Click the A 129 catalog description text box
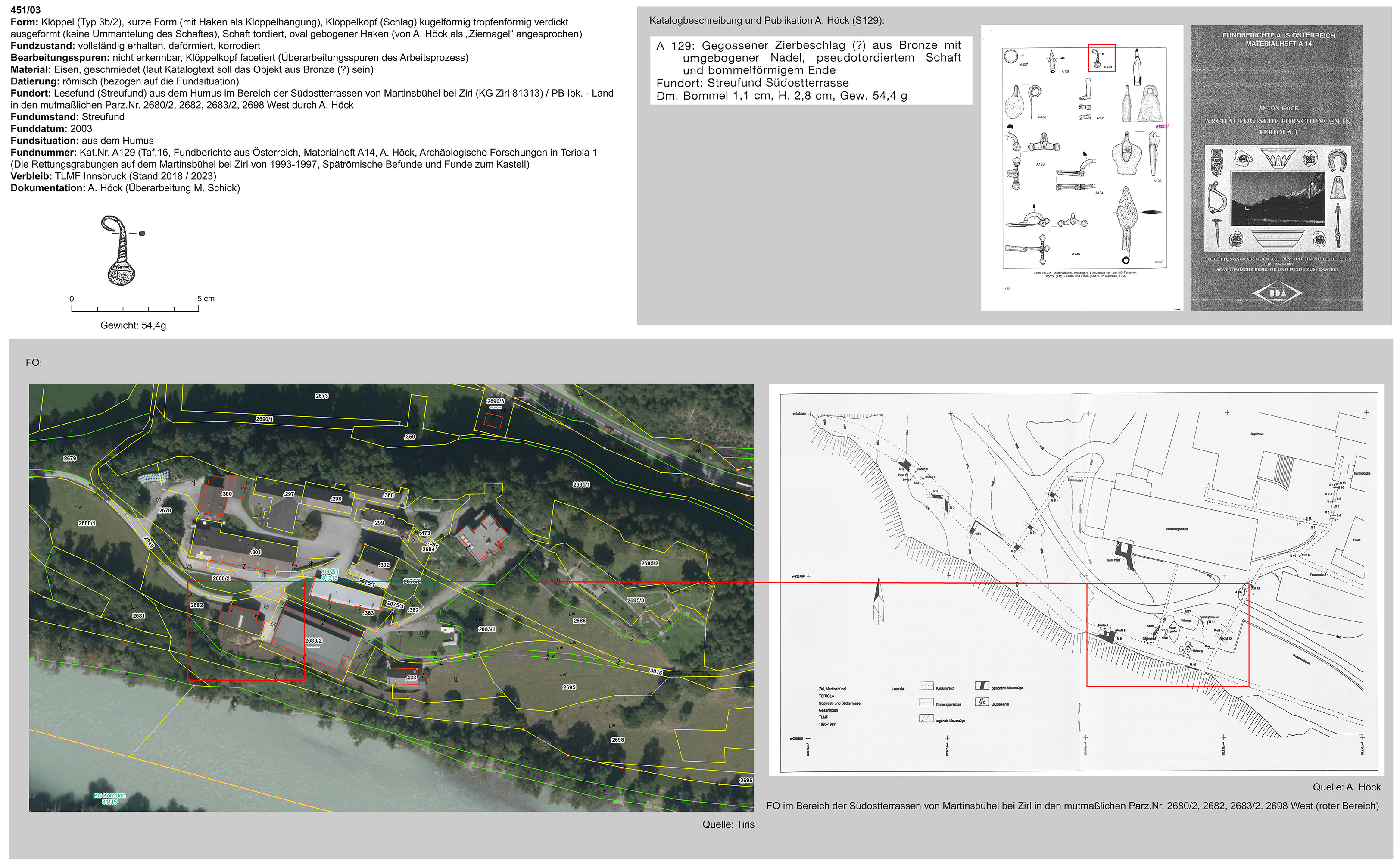The height and width of the screenshot is (865, 1400). click(811, 70)
